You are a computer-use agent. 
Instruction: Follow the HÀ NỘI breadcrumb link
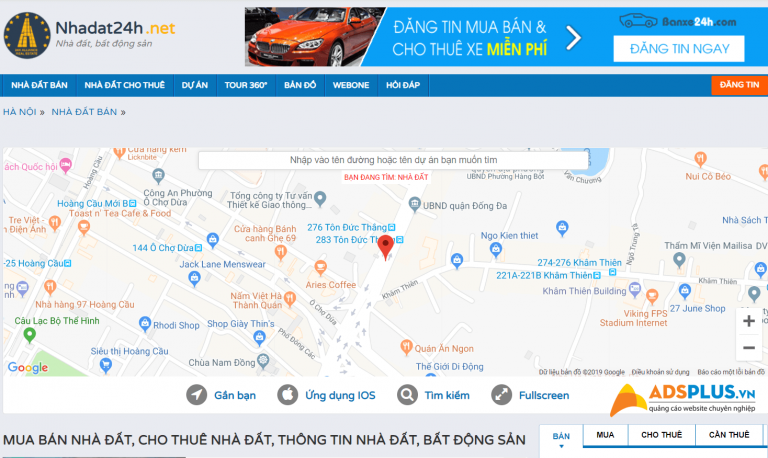(20, 112)
